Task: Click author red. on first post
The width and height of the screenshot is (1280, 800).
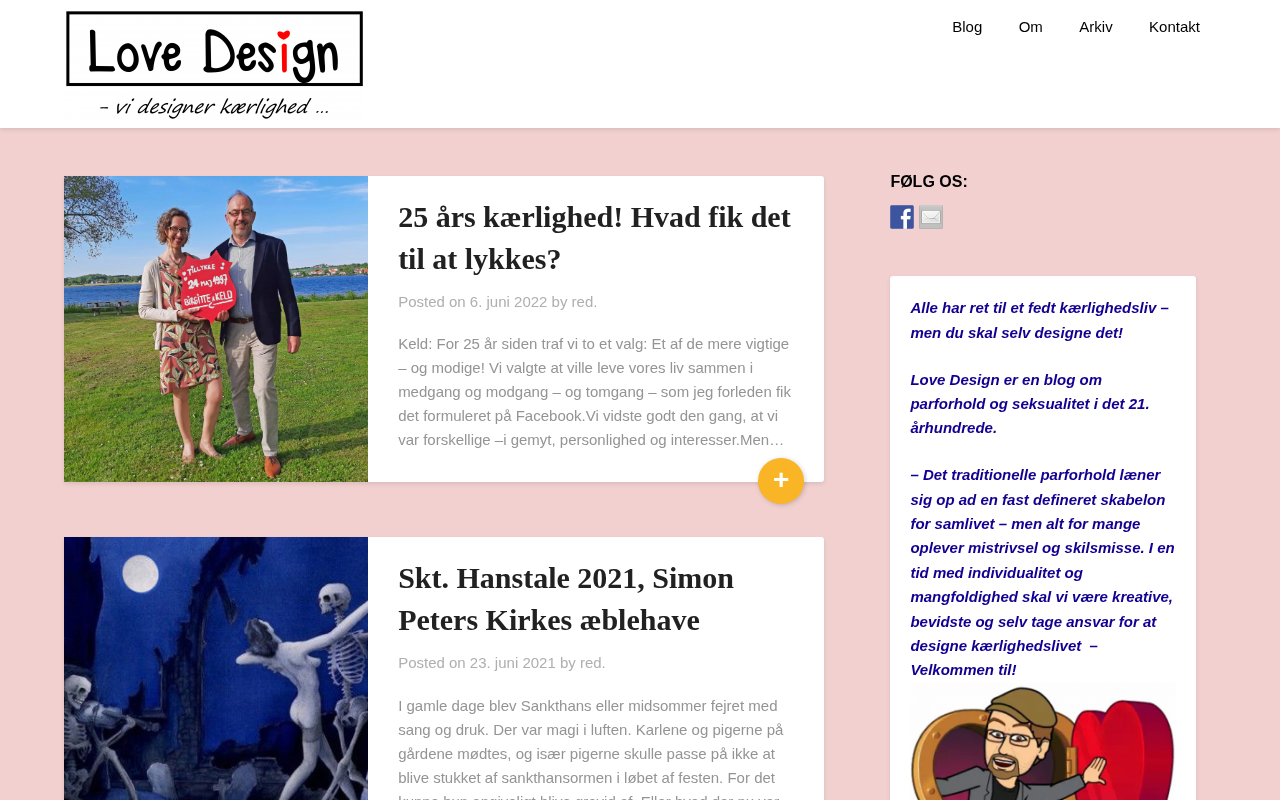Action: point(584,302)
